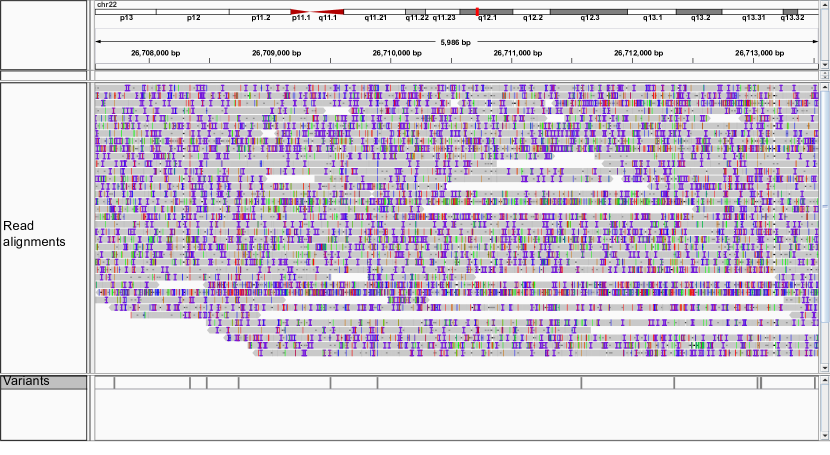This screenshot has height=455, width=830.
Task: Click the read alignments panel scroll-up arrow
Action: pyautogui.click(x=825, y=86)
